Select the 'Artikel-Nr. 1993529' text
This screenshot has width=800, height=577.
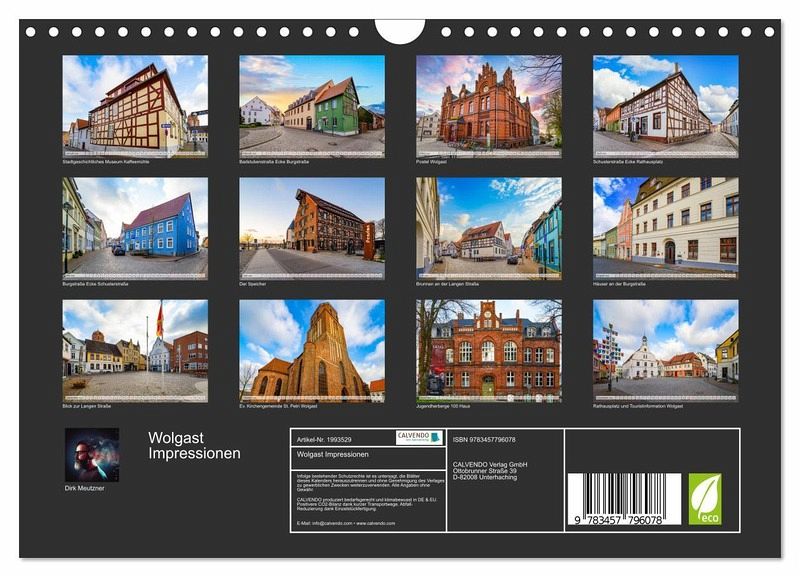coord(324,439)
